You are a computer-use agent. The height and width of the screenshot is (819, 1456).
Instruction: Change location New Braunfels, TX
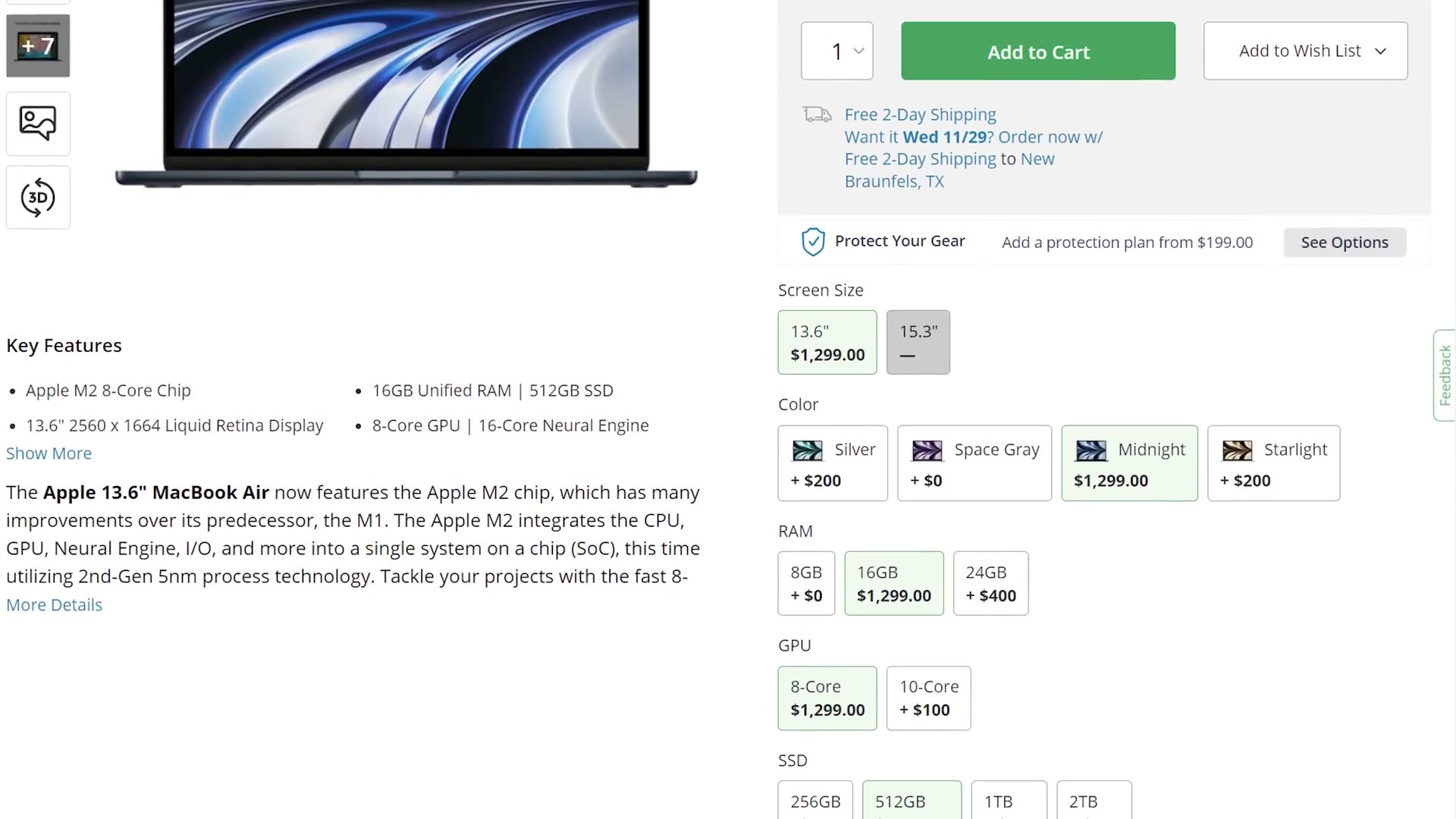[949, 171]
